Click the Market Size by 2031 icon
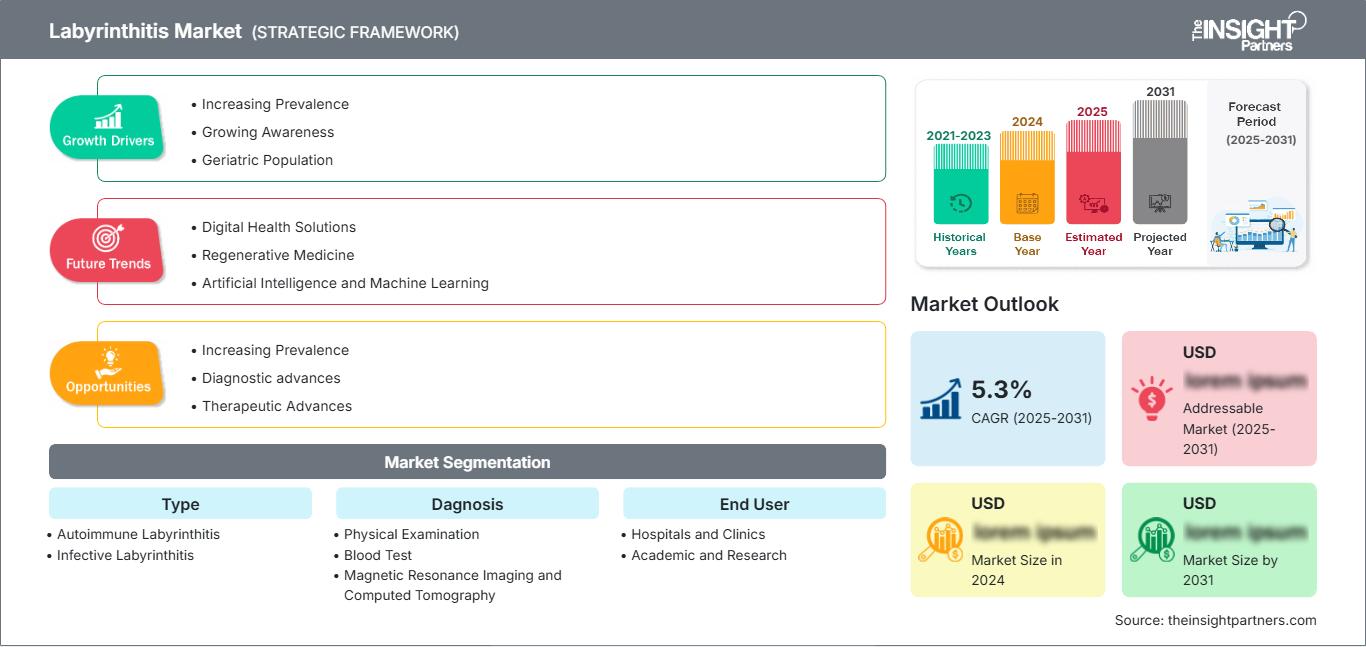This screenshot has height=647, width=1366. 1152,540
